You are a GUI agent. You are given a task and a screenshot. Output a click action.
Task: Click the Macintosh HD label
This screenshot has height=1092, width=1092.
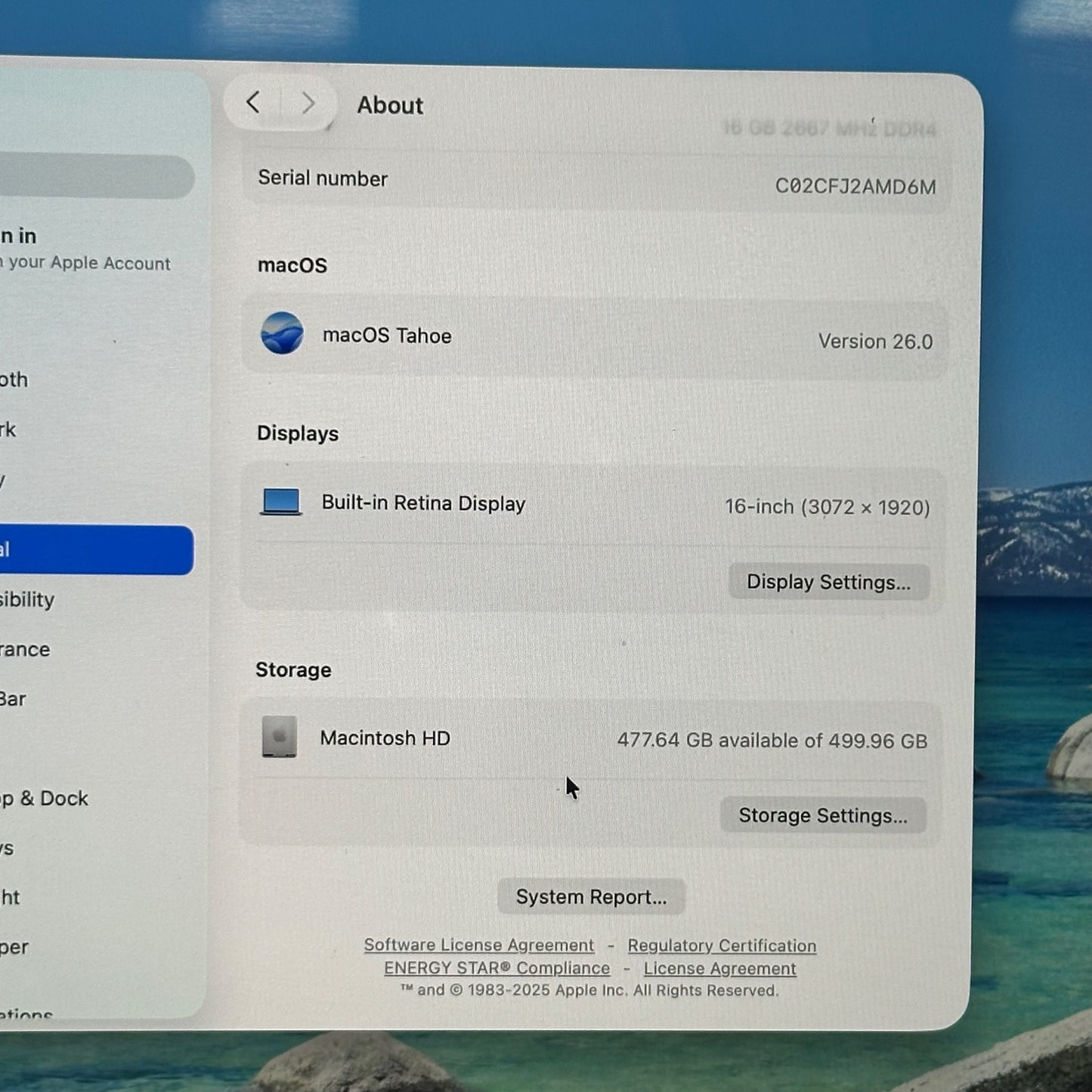click(x=385, y=738)
